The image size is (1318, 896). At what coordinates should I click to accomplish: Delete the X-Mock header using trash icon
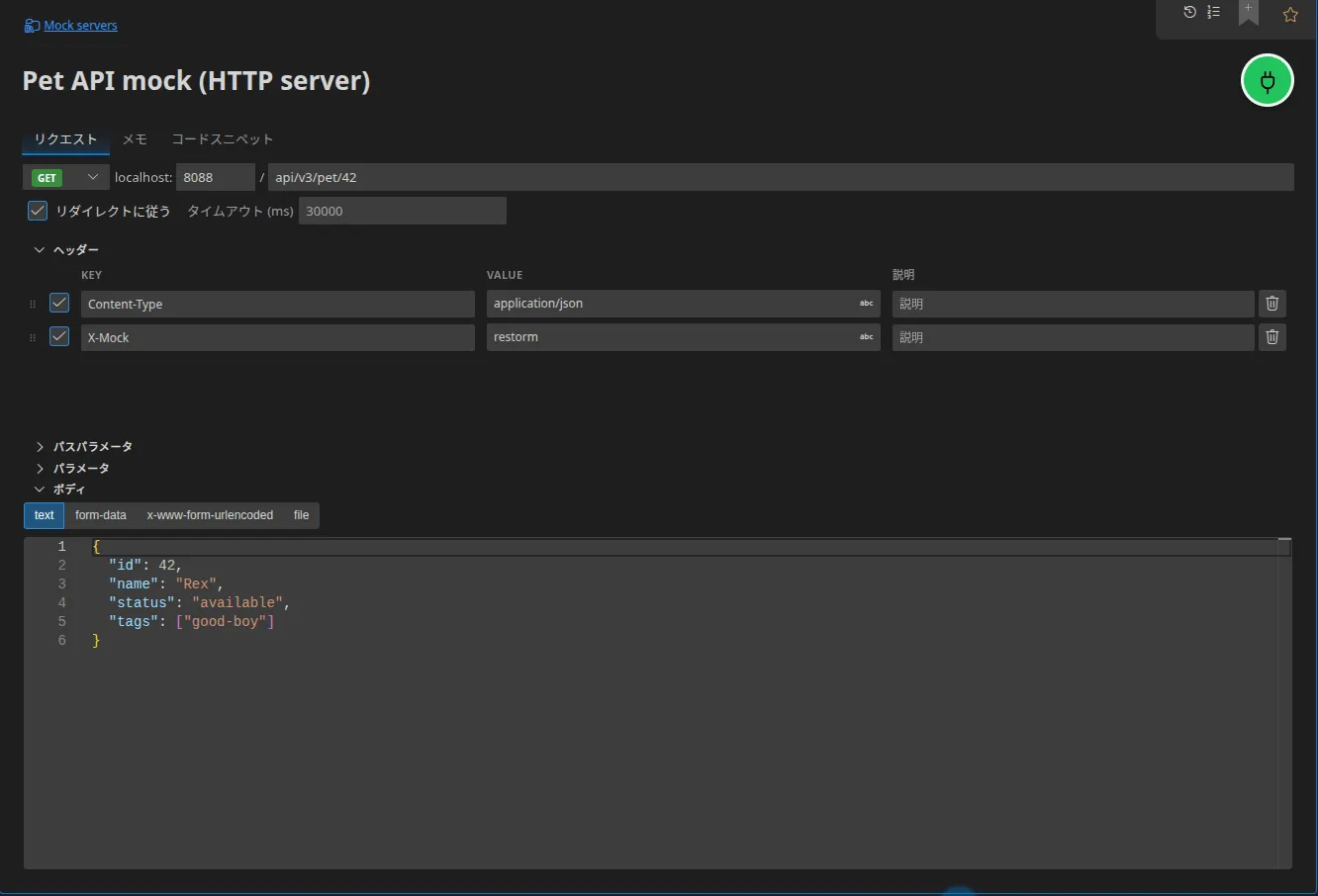pos(1272,337)
